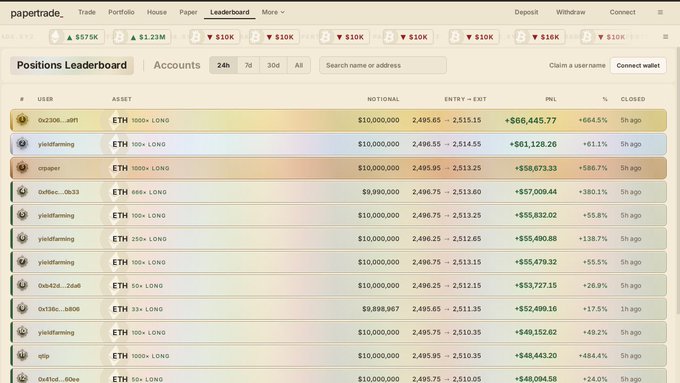Select Positions Leaderboard view
Image resolution: width=680 pixels, height=383 pixels.
coord(72,65)
